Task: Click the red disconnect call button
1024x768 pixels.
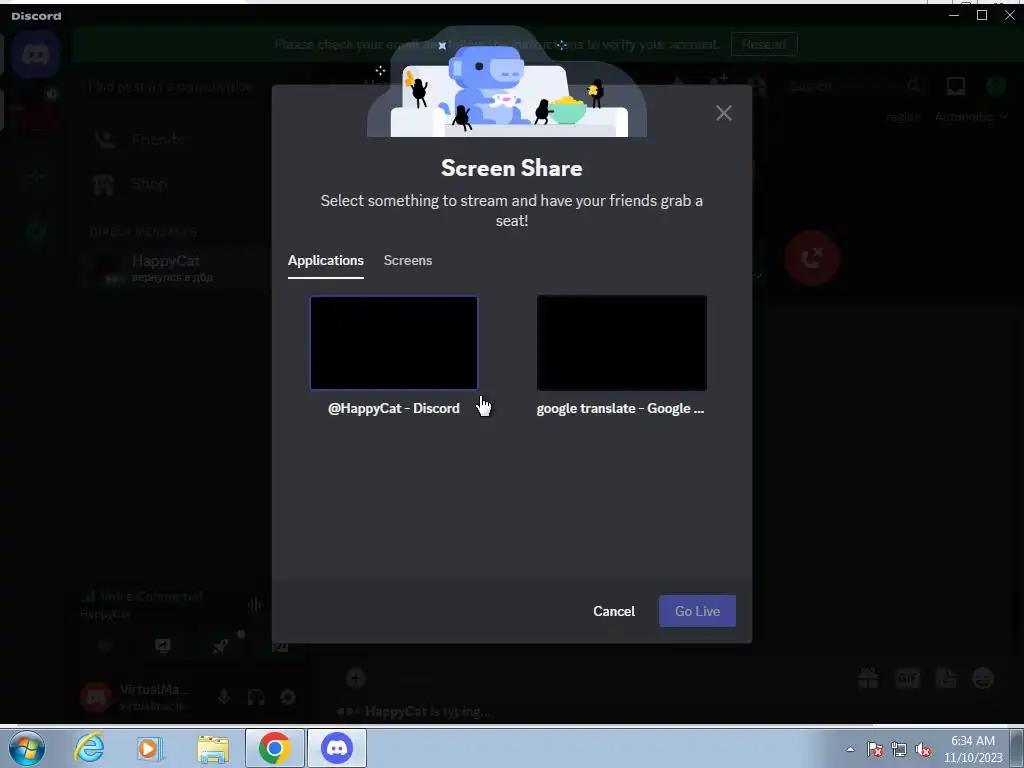Action: [812, 258]
